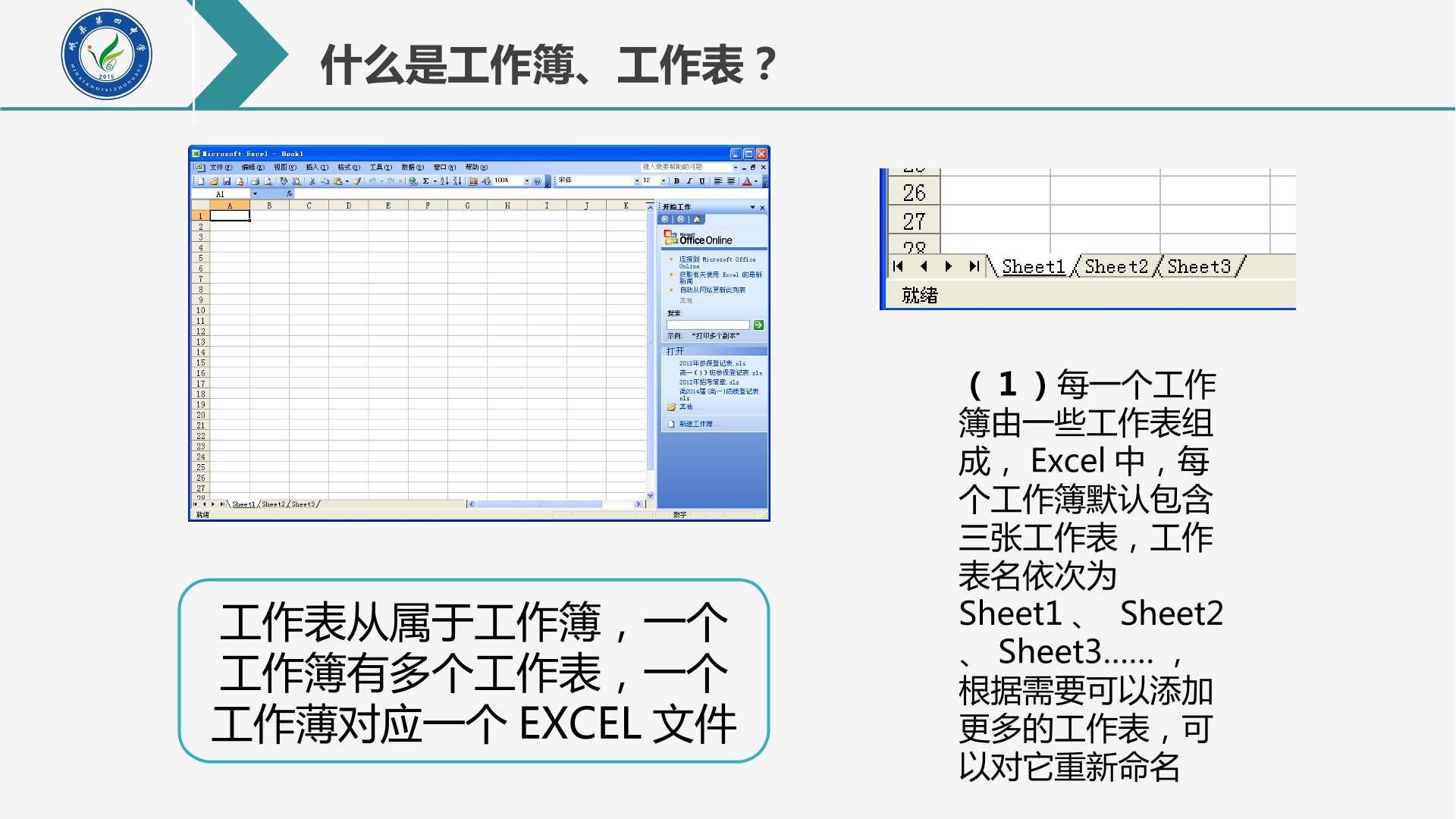Viewport: 1456px width, 819px height.
Task: Click the font color A swatch
Action: [747, 181]
